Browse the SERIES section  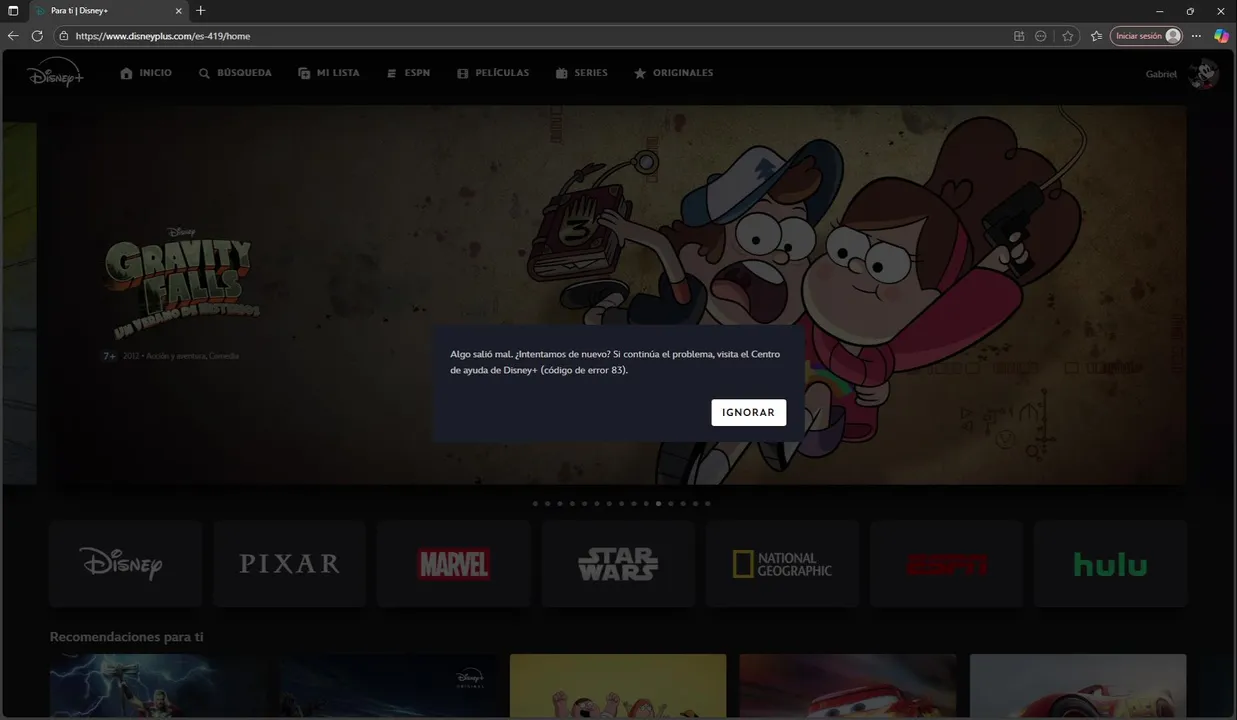(582, 73)
